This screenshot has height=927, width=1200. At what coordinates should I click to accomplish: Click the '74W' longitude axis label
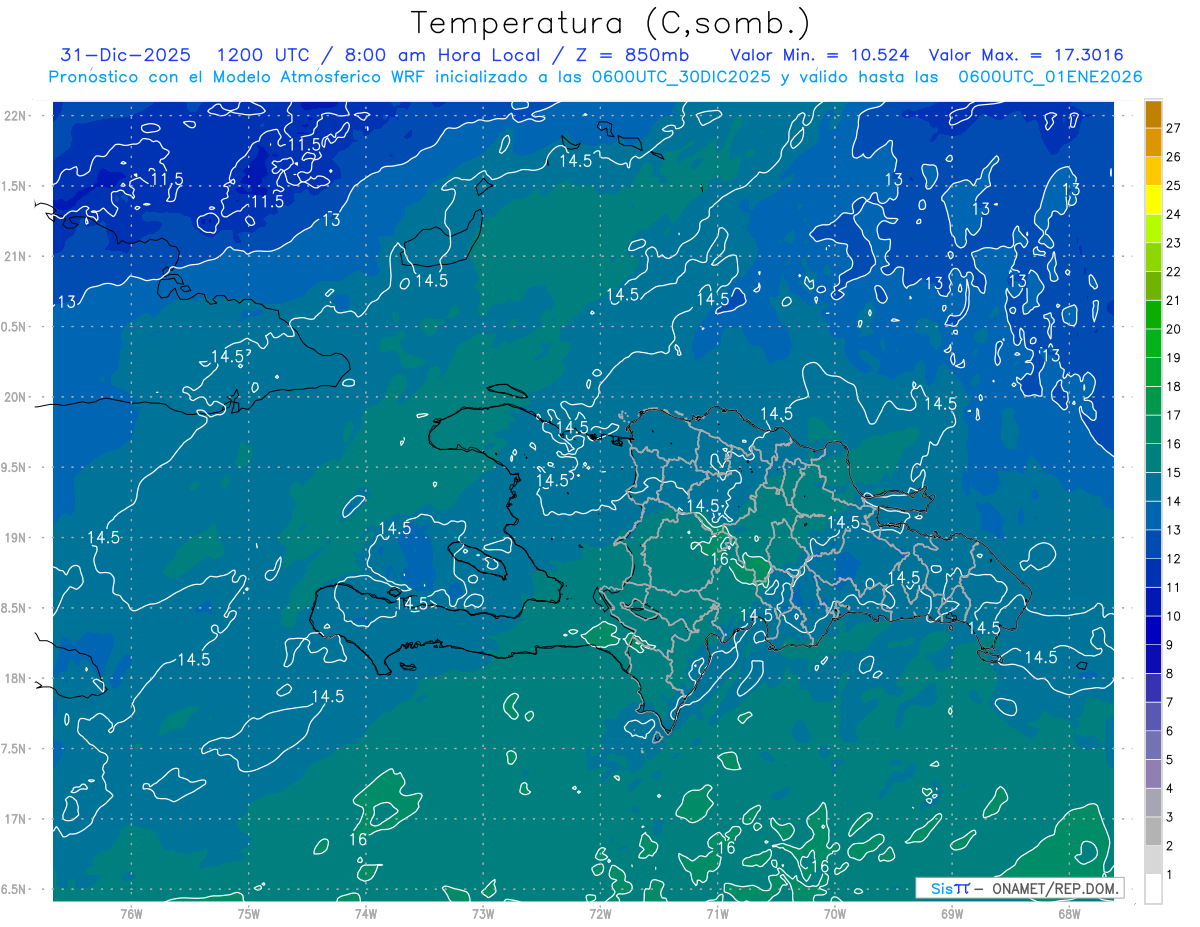365,913
